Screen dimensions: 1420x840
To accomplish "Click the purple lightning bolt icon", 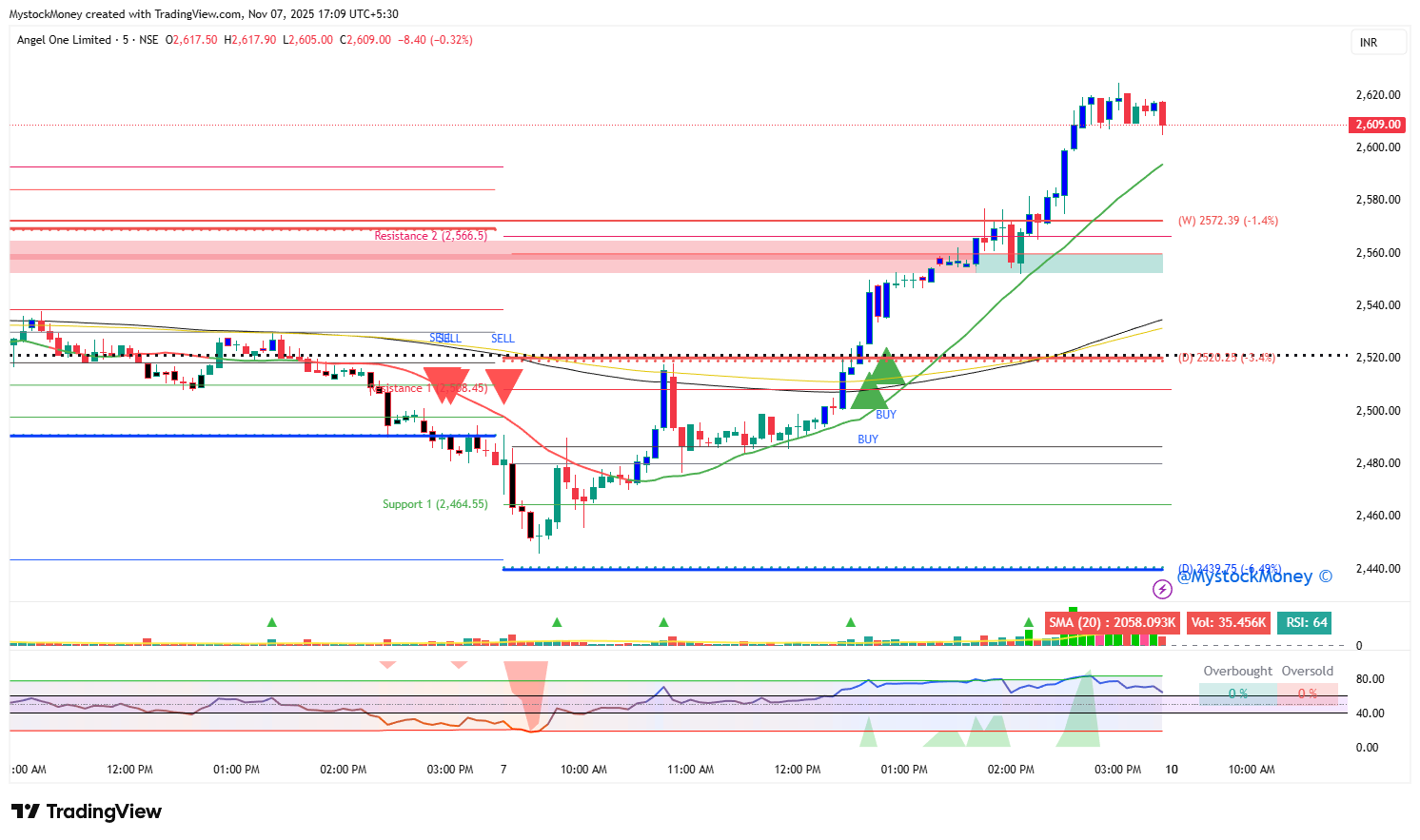I will click(1162, 590).
